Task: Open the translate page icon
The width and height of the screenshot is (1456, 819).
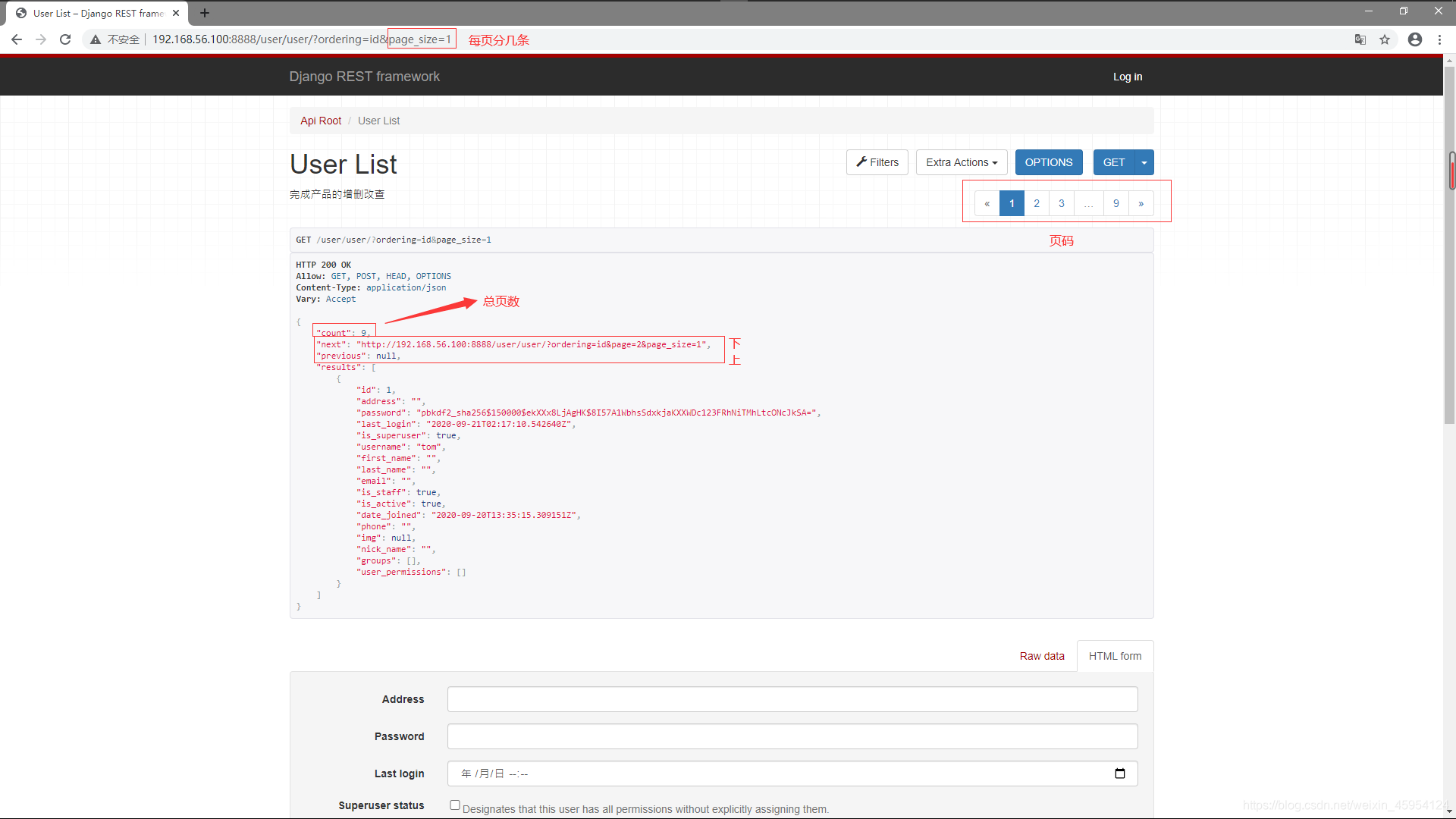Action: coord(1360,39)
